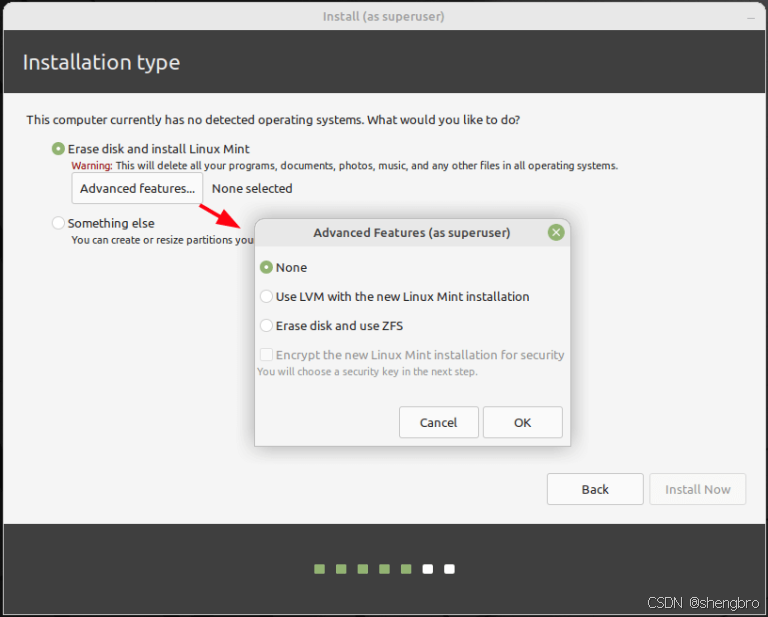Image resolution: width=768 pixels, height=617 pixels.
Task: Click the 'None selected' status label
Action: pyautogui.click(x=252, y=188)
